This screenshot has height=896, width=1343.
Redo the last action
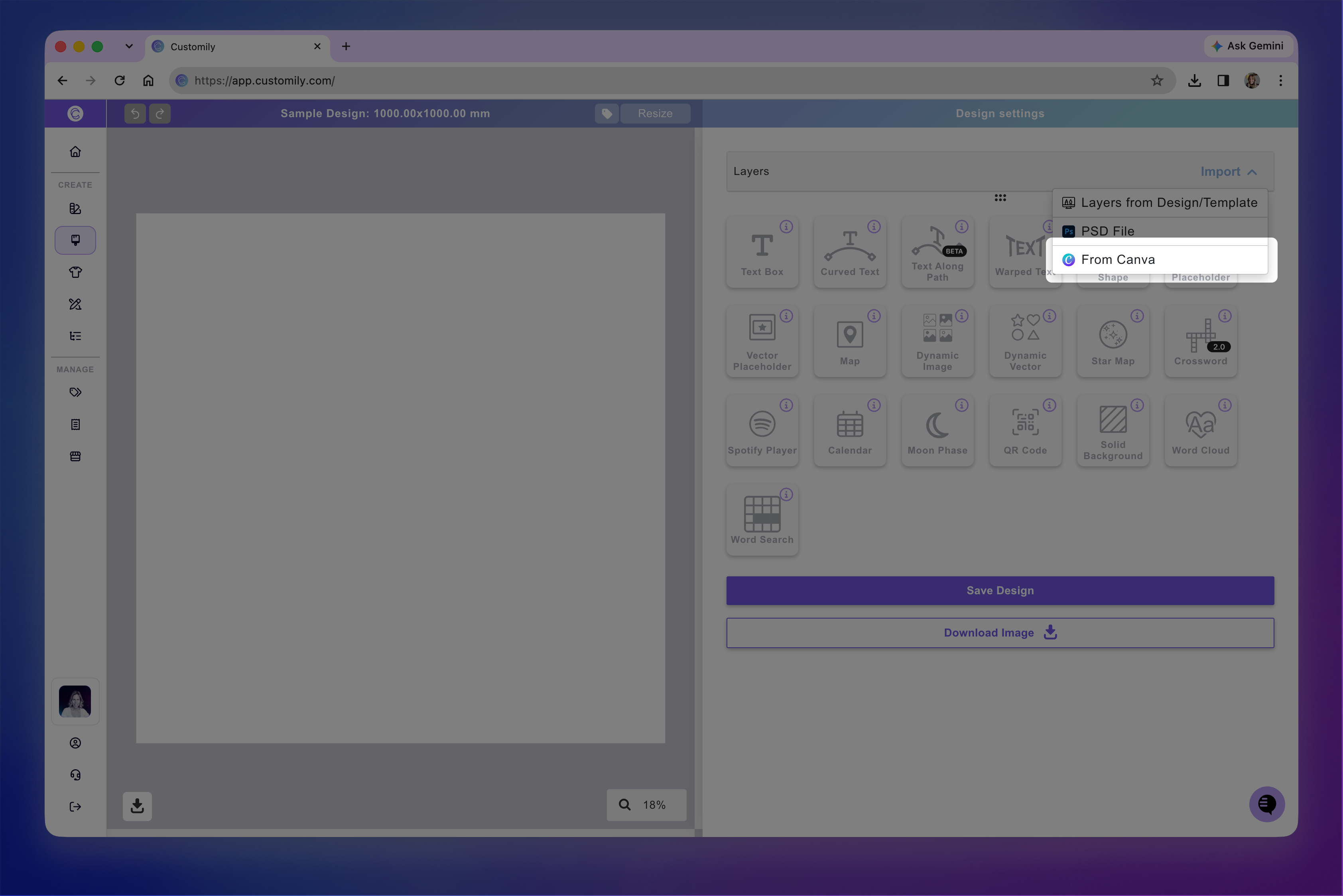tap(160, 113)
